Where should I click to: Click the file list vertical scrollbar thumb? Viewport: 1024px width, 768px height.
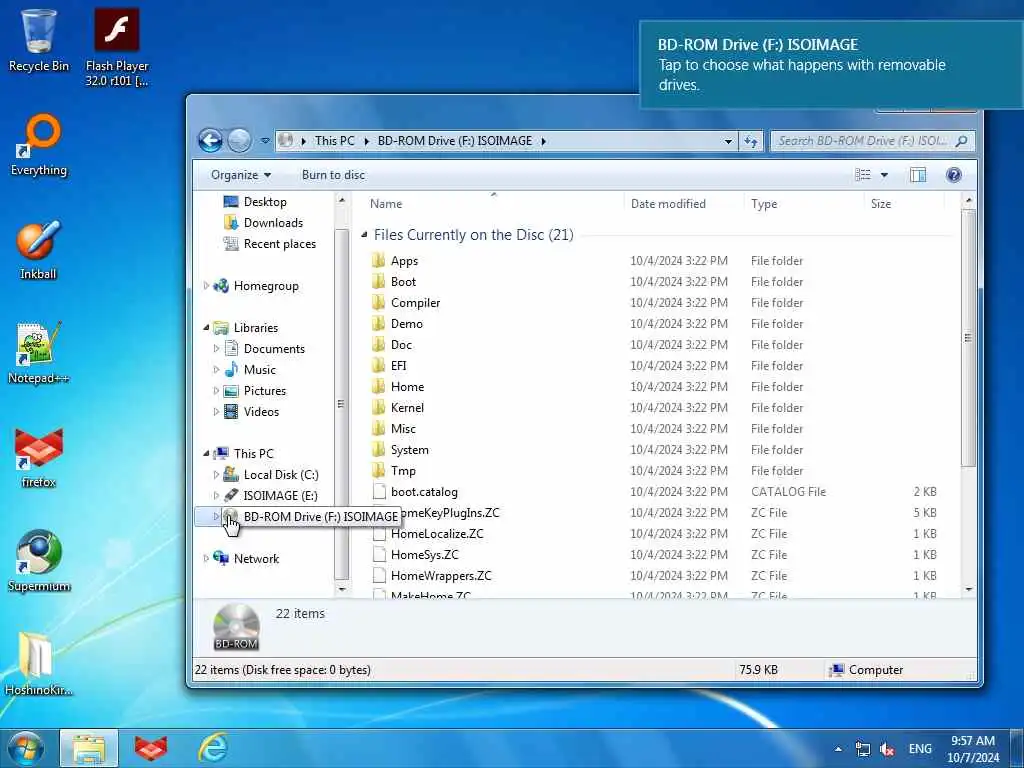click(968, 338)
